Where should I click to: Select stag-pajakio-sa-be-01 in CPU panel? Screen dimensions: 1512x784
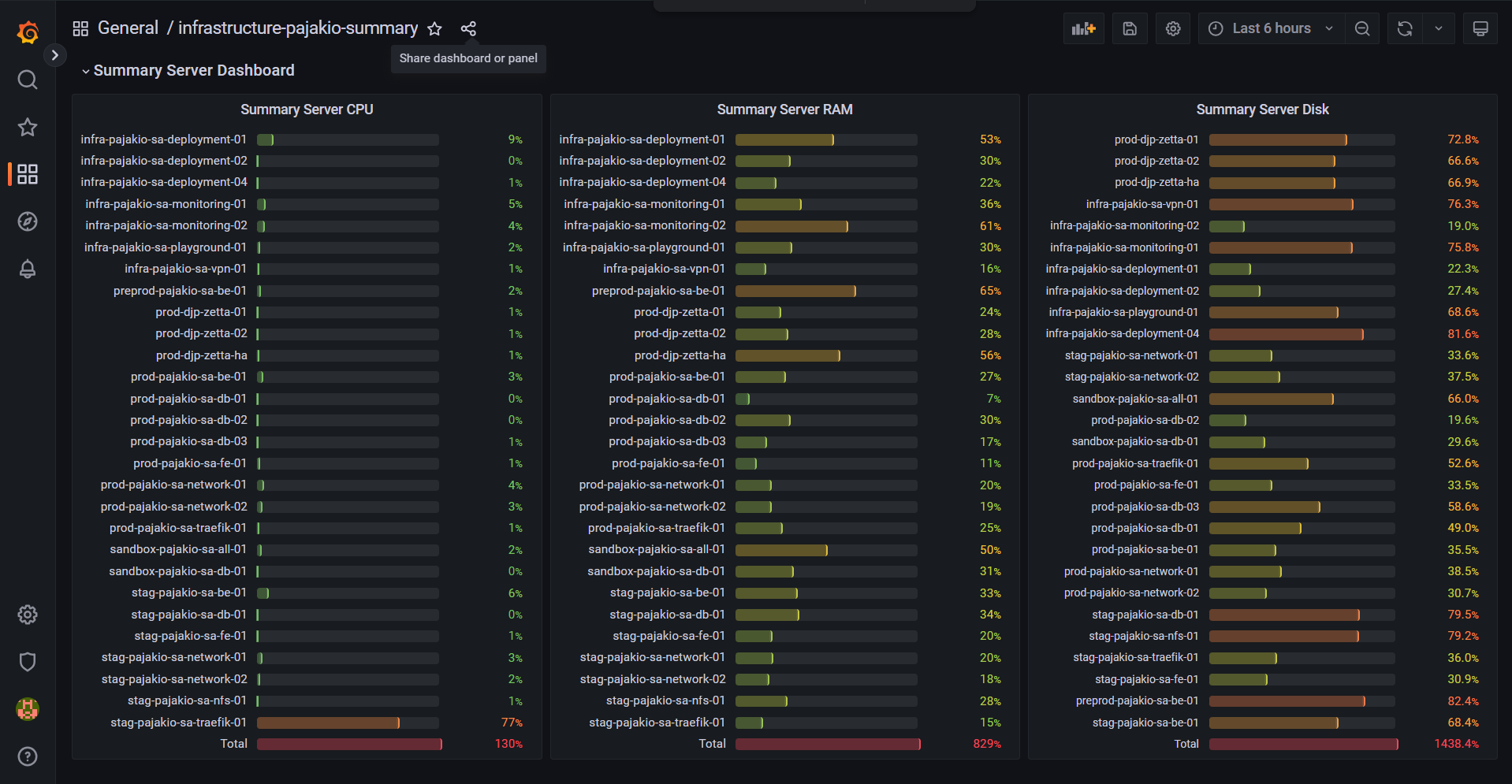[189, 593]
